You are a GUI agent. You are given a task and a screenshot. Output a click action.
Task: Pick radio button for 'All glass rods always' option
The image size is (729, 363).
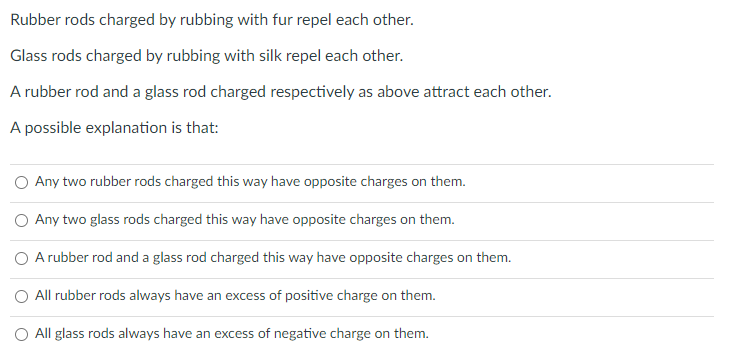pos(21,335)
